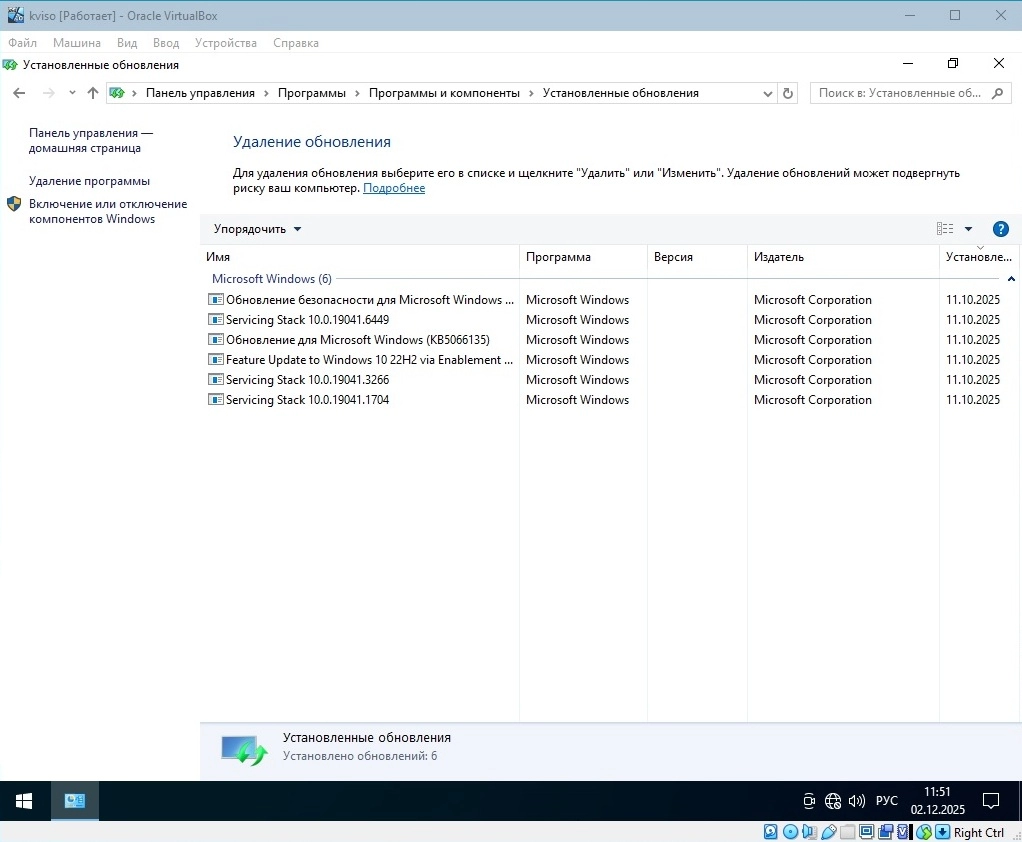This screenshot has width=1022, height=842.
Task: Collapse the Microsoft Windows (6) group
Action: coord(1011,279)
